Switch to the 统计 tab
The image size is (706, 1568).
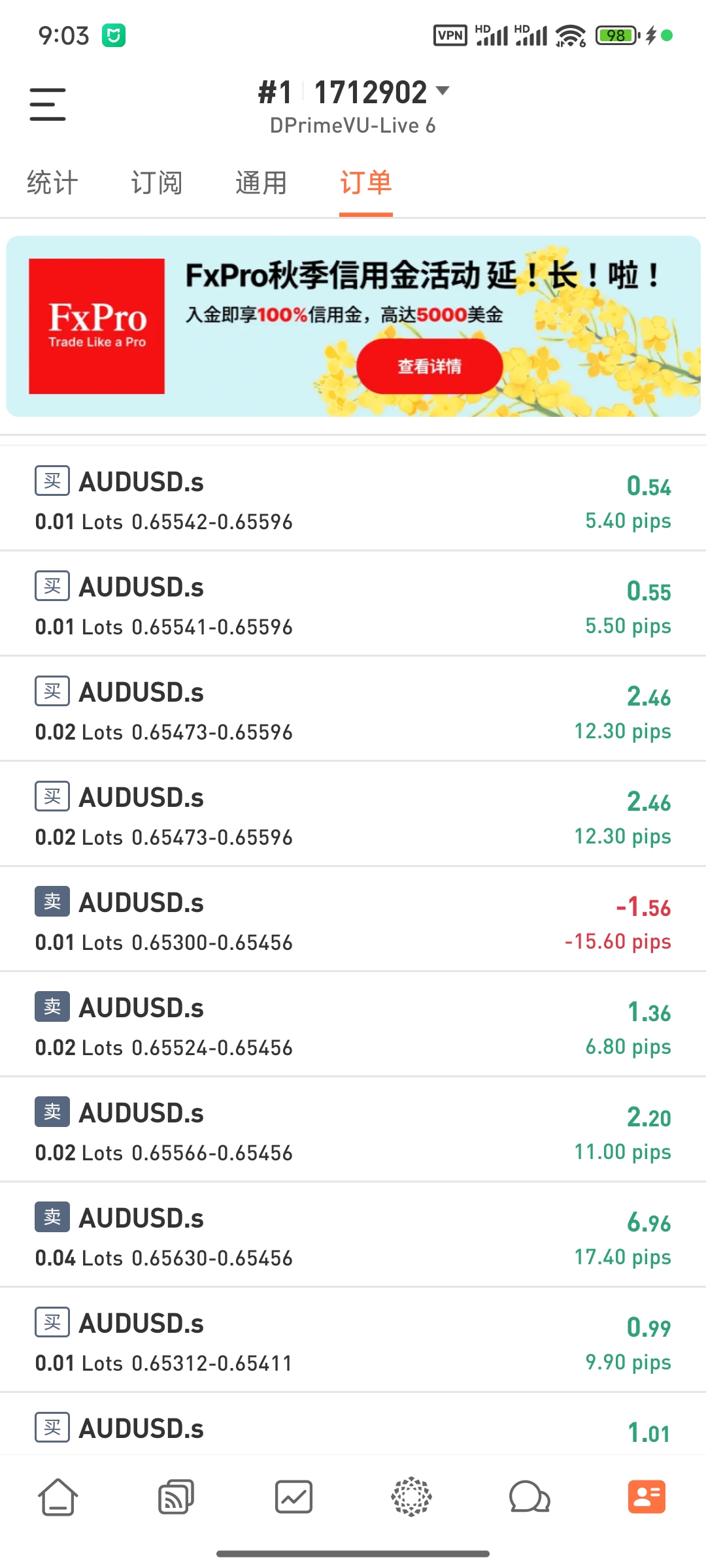click(x=52, y=183)
